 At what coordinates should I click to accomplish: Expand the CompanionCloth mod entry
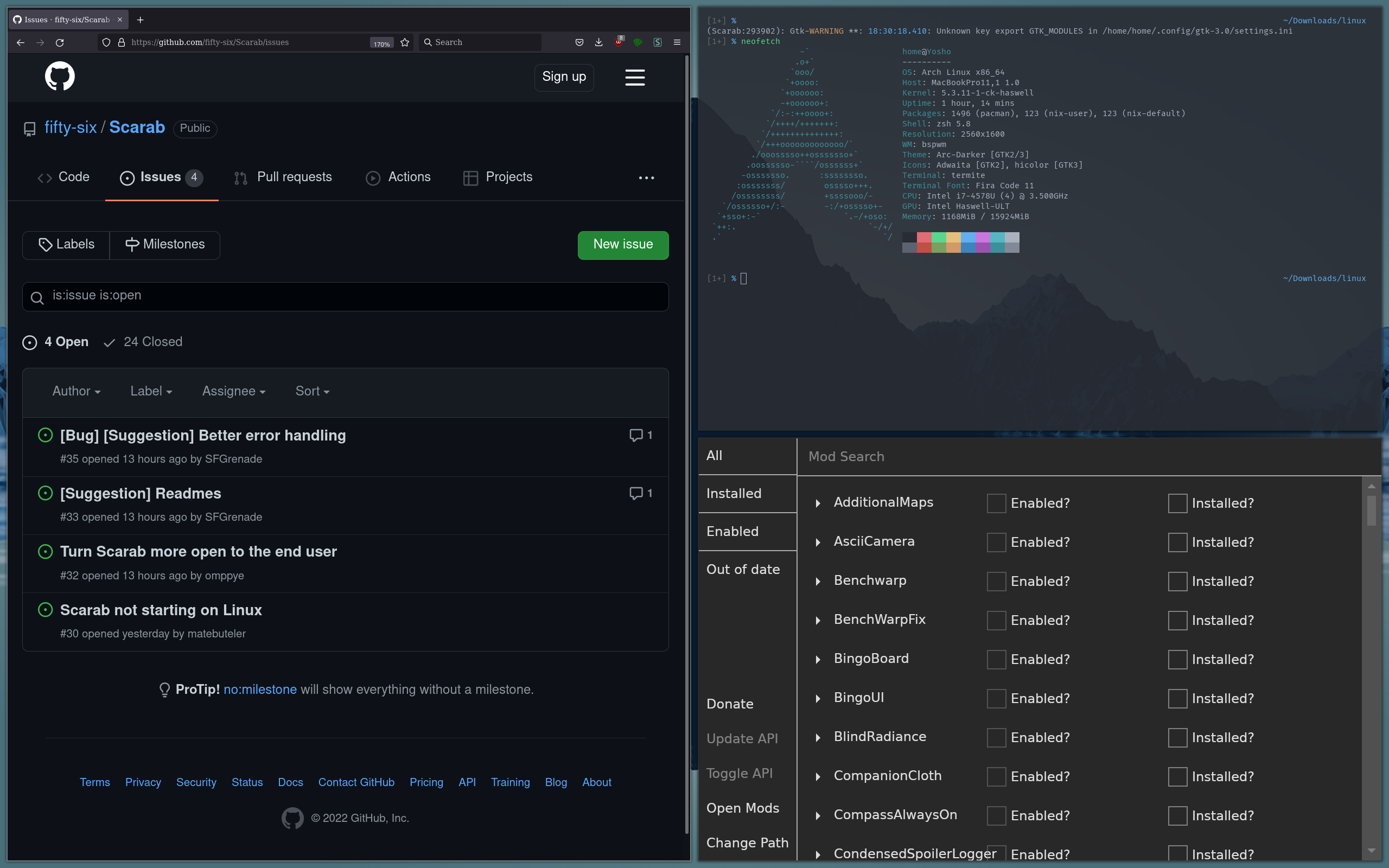tap(817, 776)
